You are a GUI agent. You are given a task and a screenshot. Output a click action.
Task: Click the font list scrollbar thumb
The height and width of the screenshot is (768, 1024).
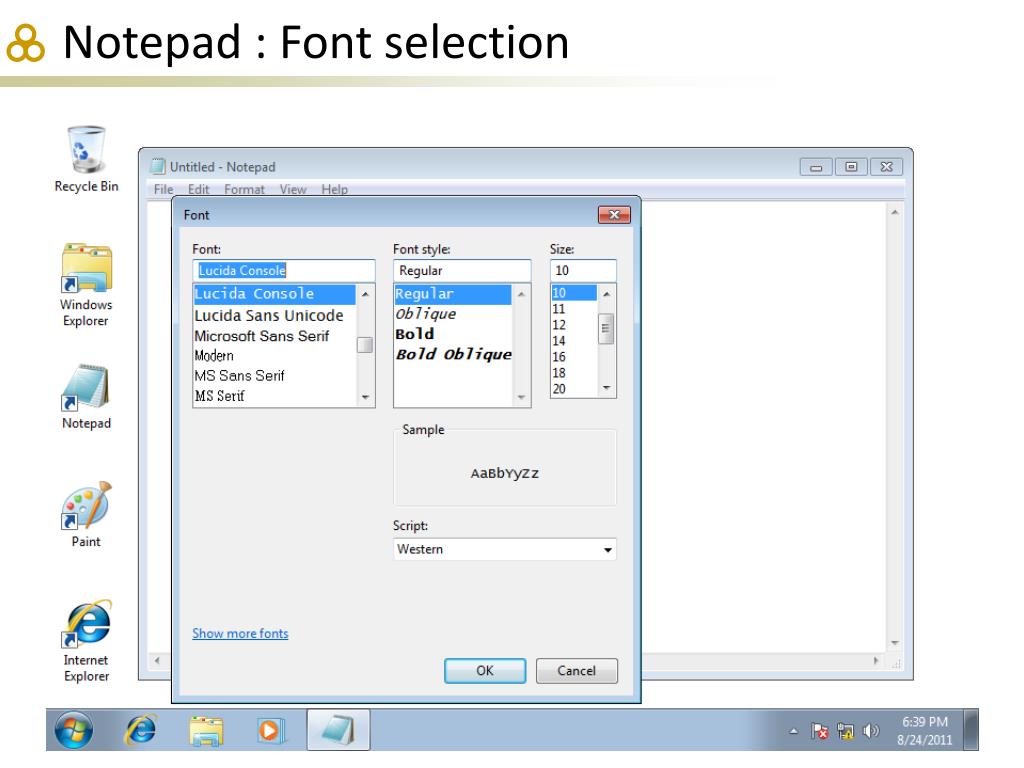[365, 345]
